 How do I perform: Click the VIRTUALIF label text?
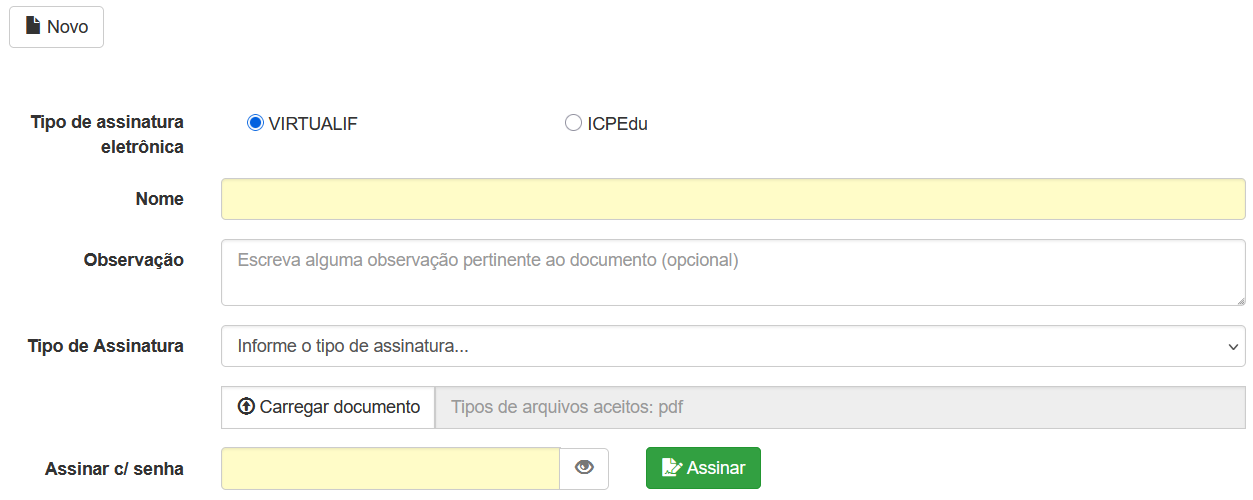(313, 124)
